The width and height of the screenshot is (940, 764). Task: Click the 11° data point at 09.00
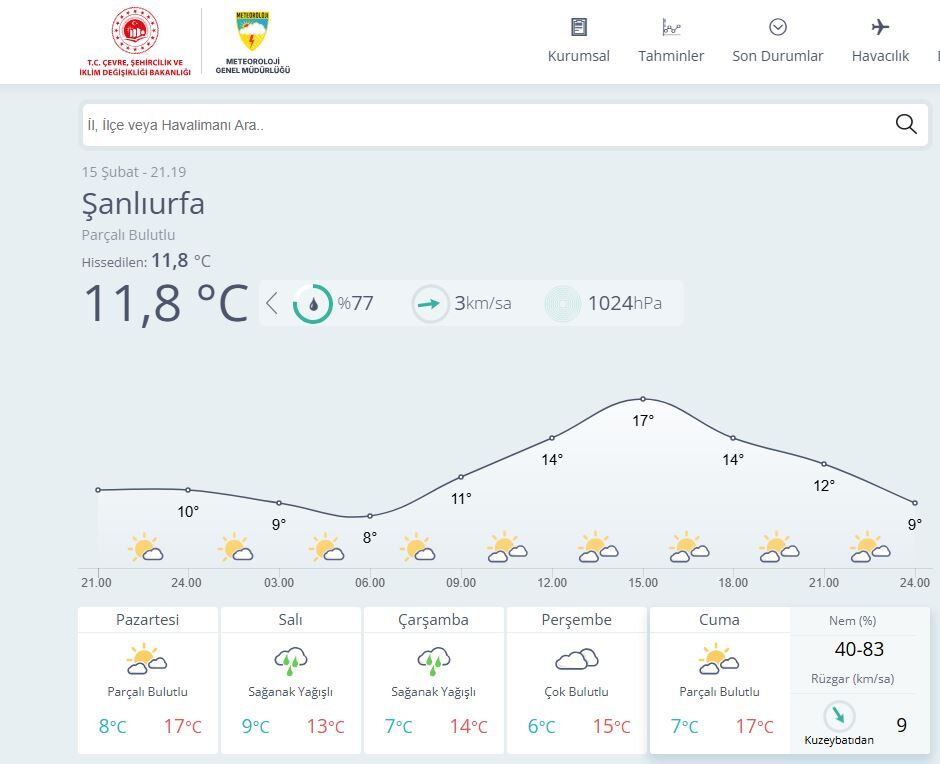click(x=461, y=477)
